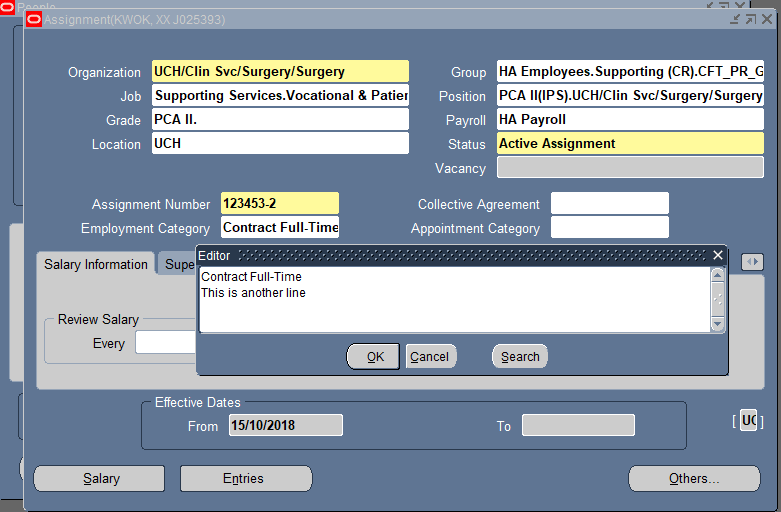The height and width of the screenshot is (512, 781).
Task: Click the Oracle icon in Assignment title bar
Action: pyautogui.click(x=34, y=19)
